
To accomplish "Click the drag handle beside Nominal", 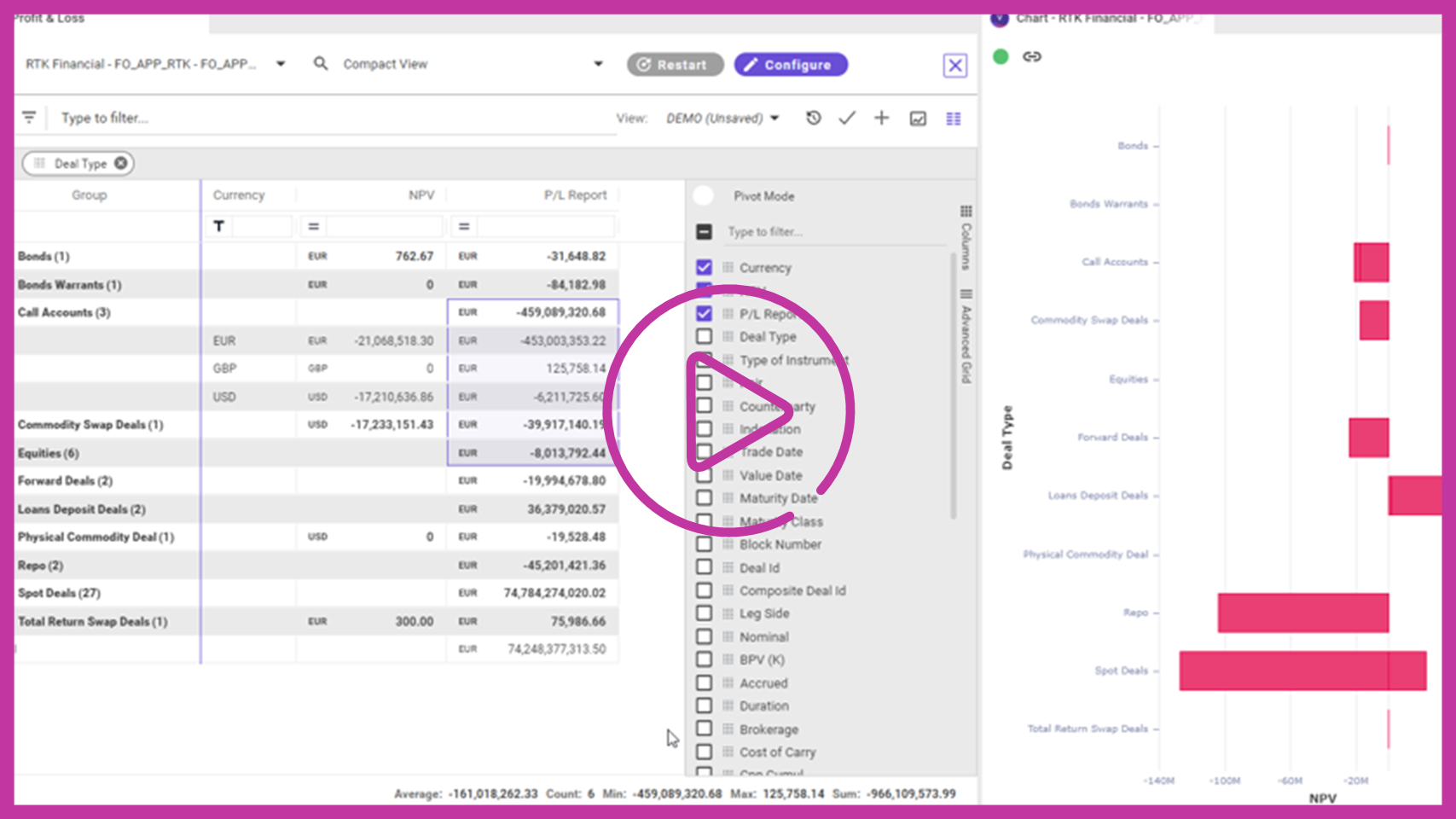I will 728,636.
